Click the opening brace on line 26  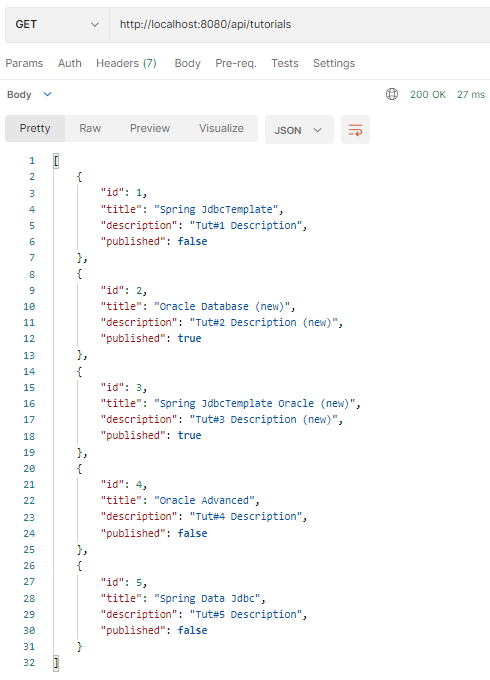[x=79, y=566]
